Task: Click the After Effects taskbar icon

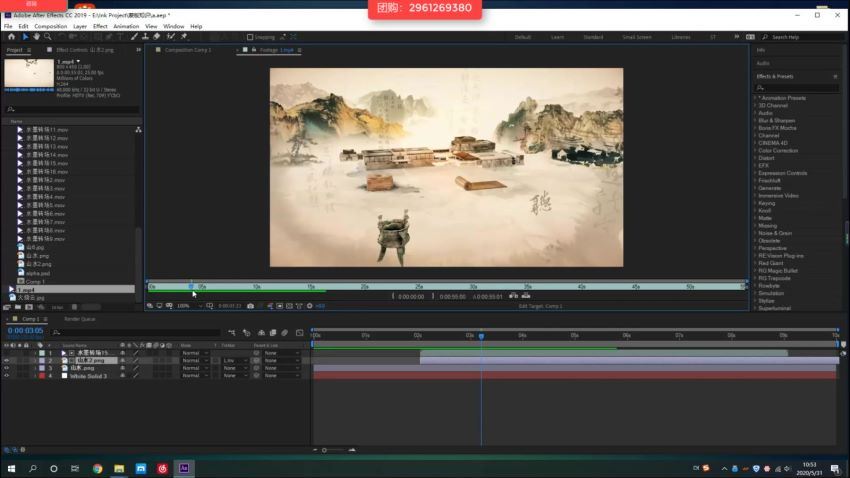Action: (x=184, y=468)
